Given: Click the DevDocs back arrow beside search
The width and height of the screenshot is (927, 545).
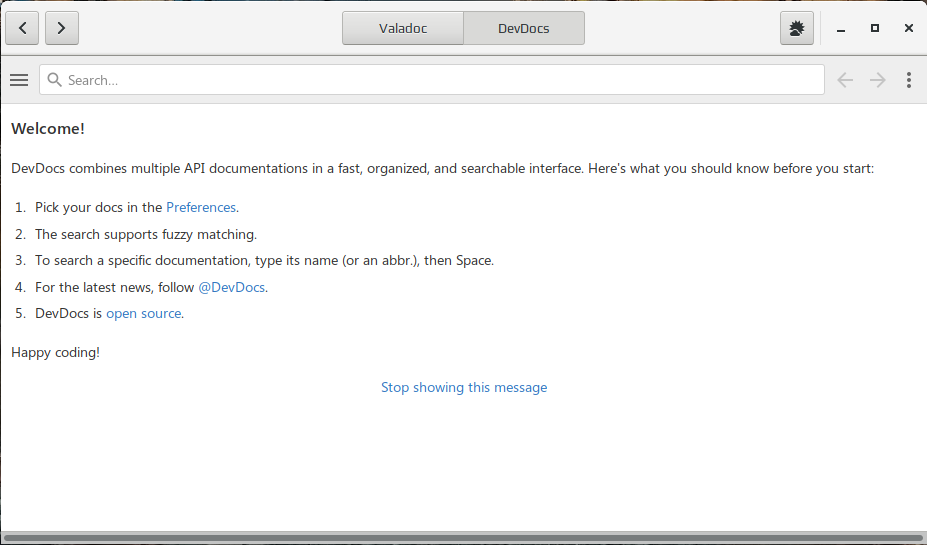Looking at the screenshot, I should pyautogui.click(x=845, y=80).
